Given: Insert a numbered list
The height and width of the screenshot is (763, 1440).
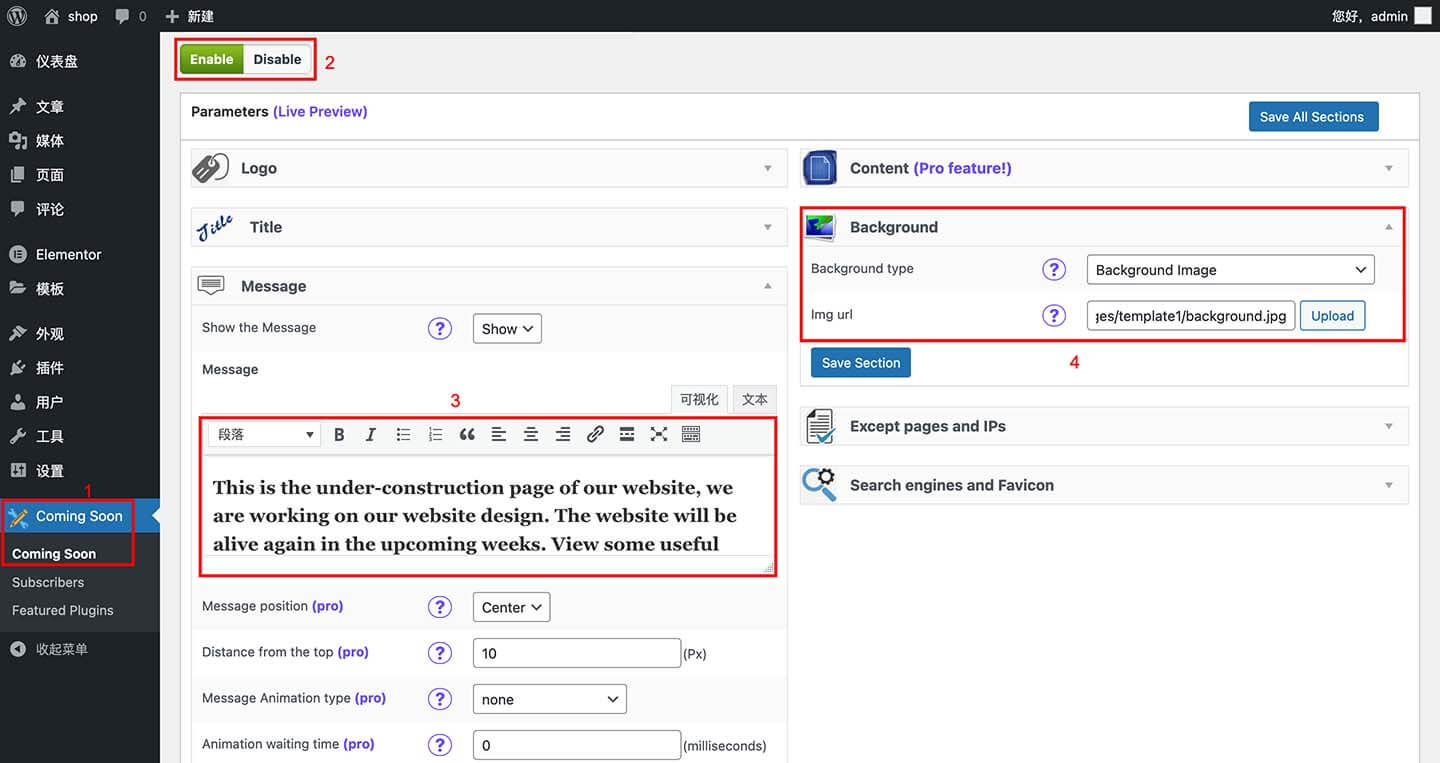Looking at the screenshot, I should pyautogui.click(x=435, y=434).
